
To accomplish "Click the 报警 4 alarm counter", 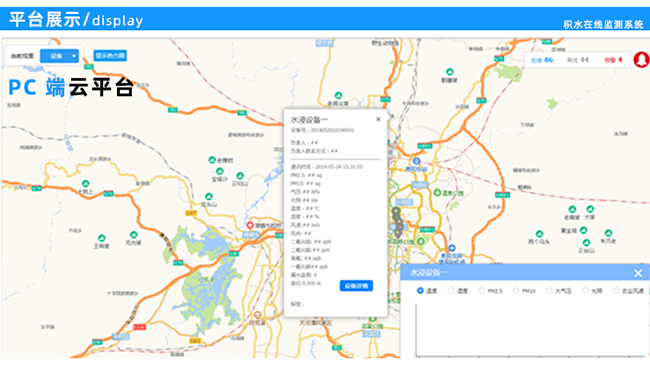I will point(614,60).
